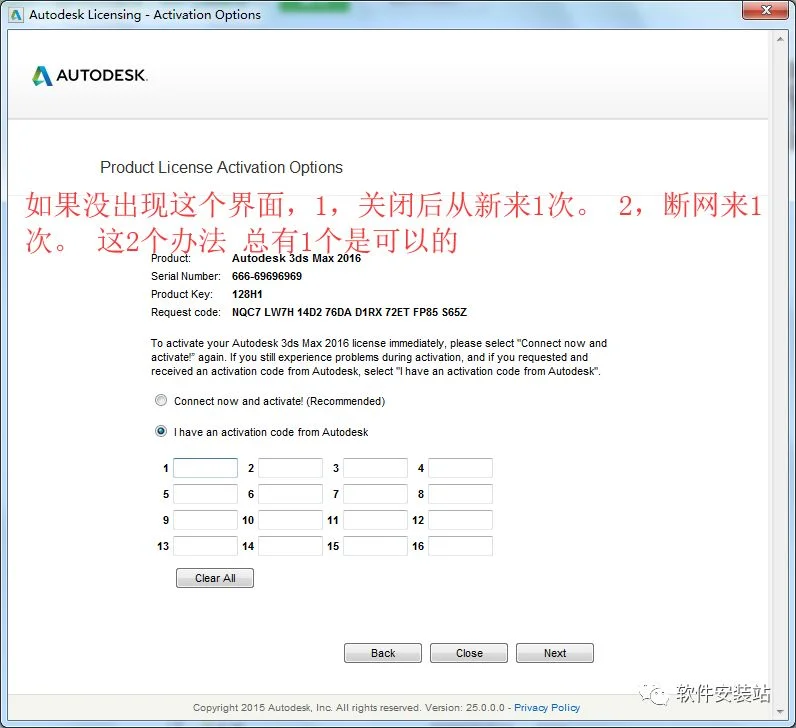Click the request code NQC7 LW7H text

click(349, 312)
